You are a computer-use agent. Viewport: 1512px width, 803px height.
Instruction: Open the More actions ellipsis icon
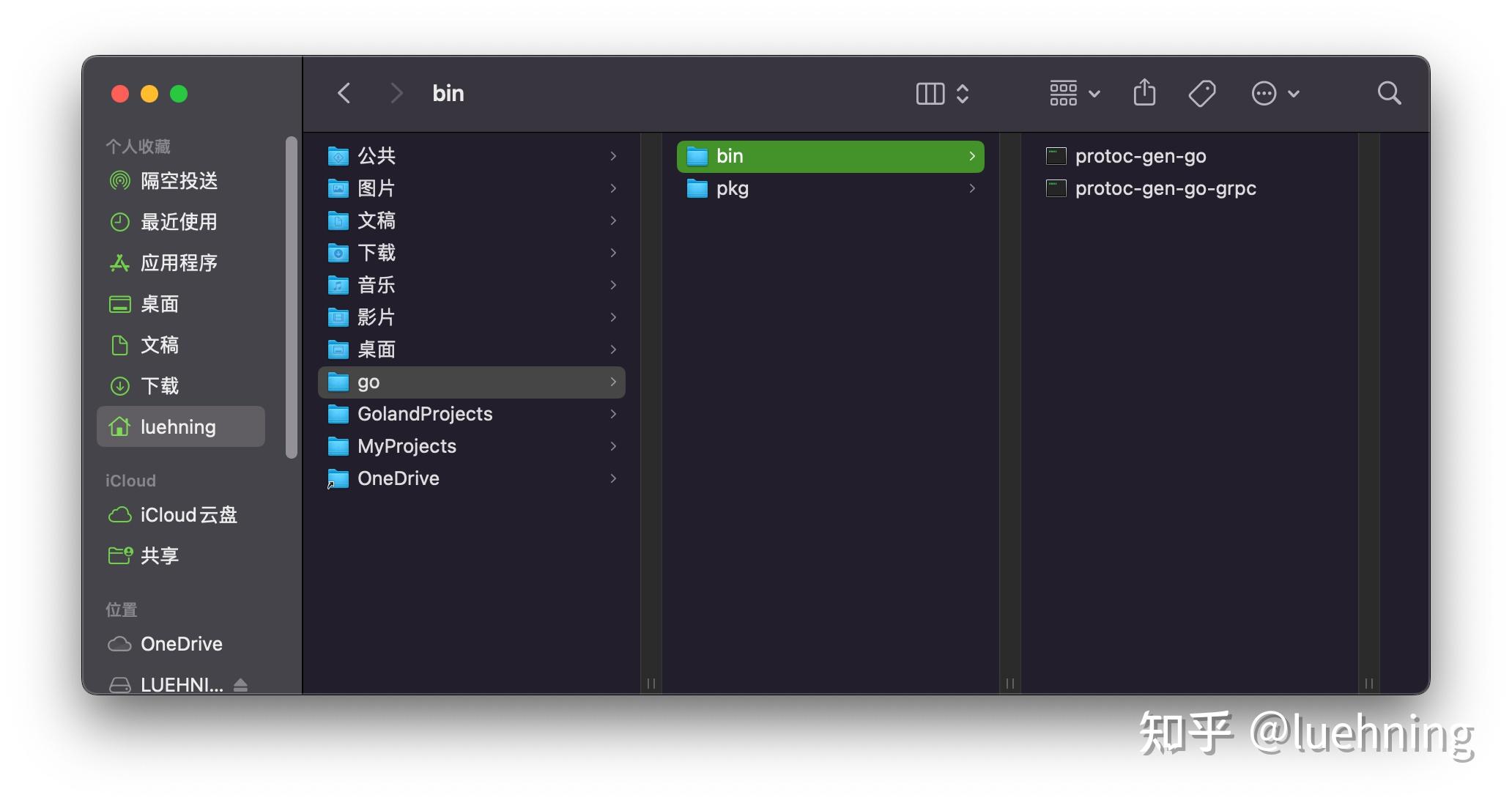(x=1264, y=94)
